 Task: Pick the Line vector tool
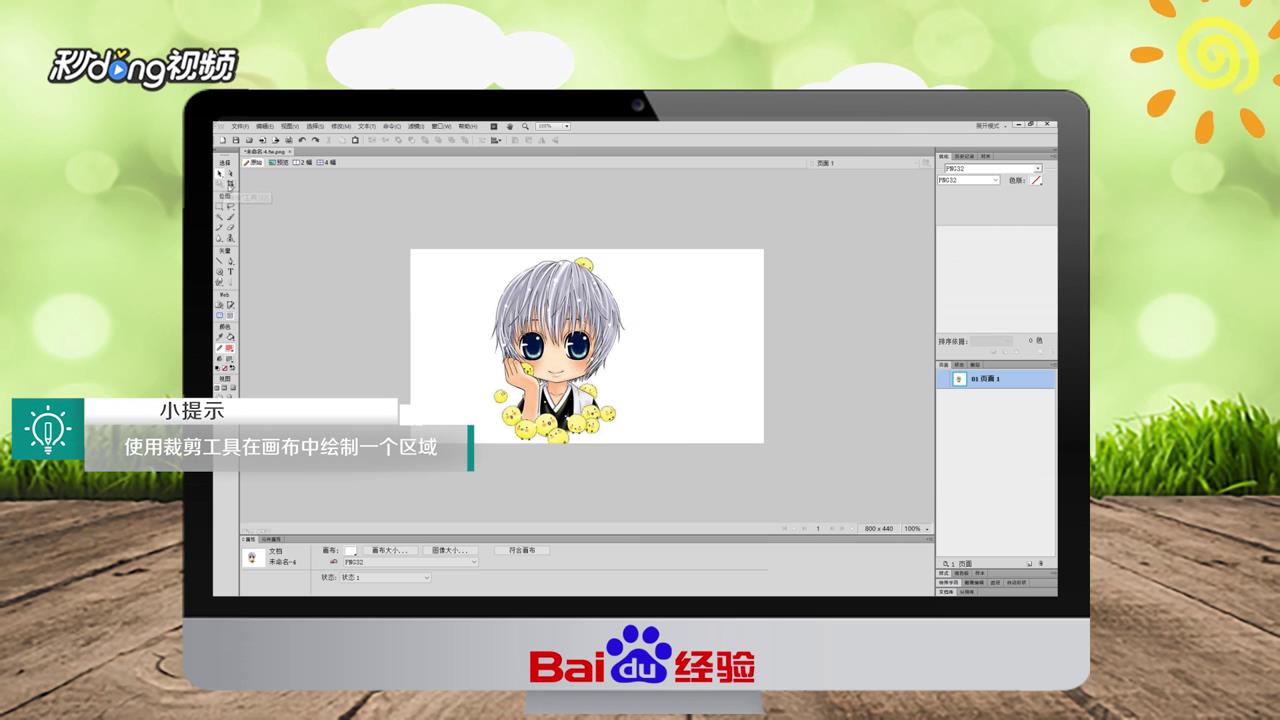pyautogui.click(x=219, y=260)
